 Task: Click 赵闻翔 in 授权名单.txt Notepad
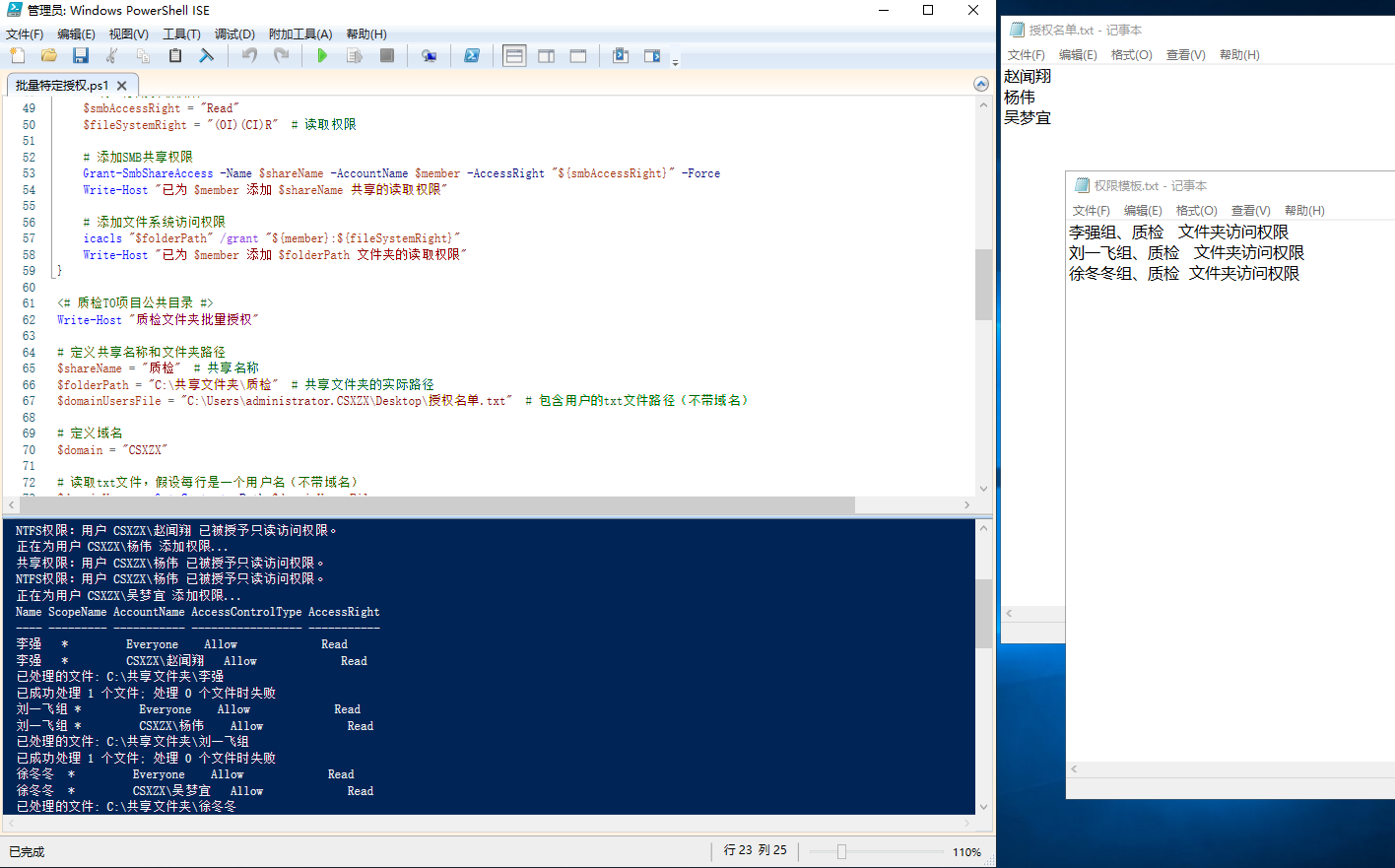tap(1028, 76)
